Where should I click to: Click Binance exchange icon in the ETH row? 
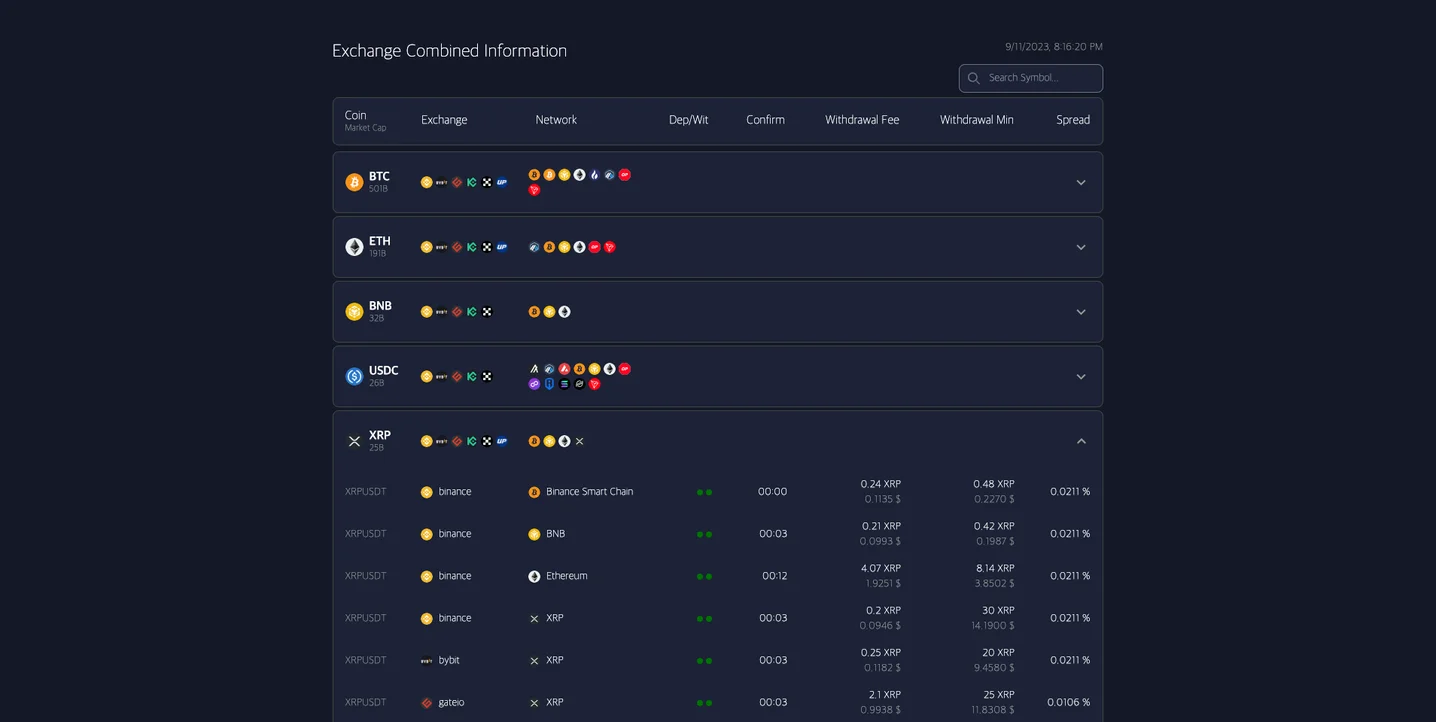click(x=427, y=247)
